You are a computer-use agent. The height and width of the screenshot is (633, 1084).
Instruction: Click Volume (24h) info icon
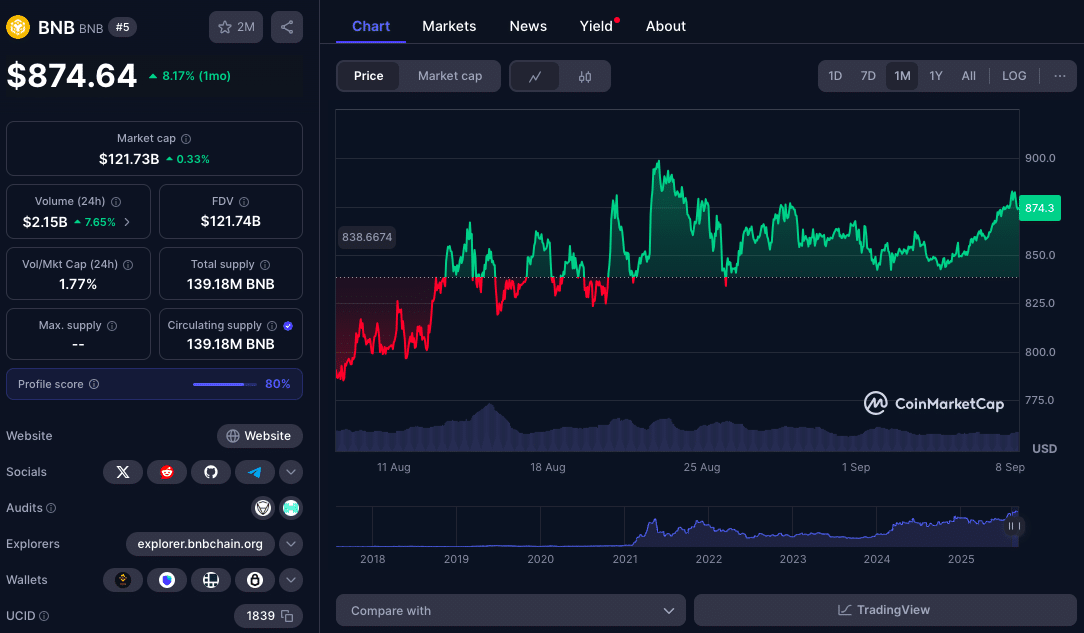(x=116, y=202)
